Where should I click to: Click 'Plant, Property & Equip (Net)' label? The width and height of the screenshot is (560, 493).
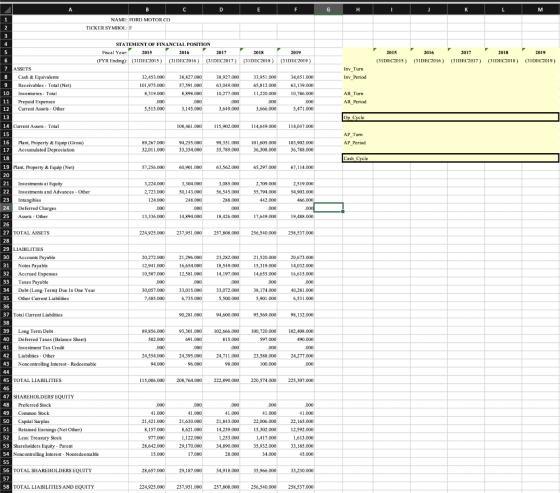44,167
